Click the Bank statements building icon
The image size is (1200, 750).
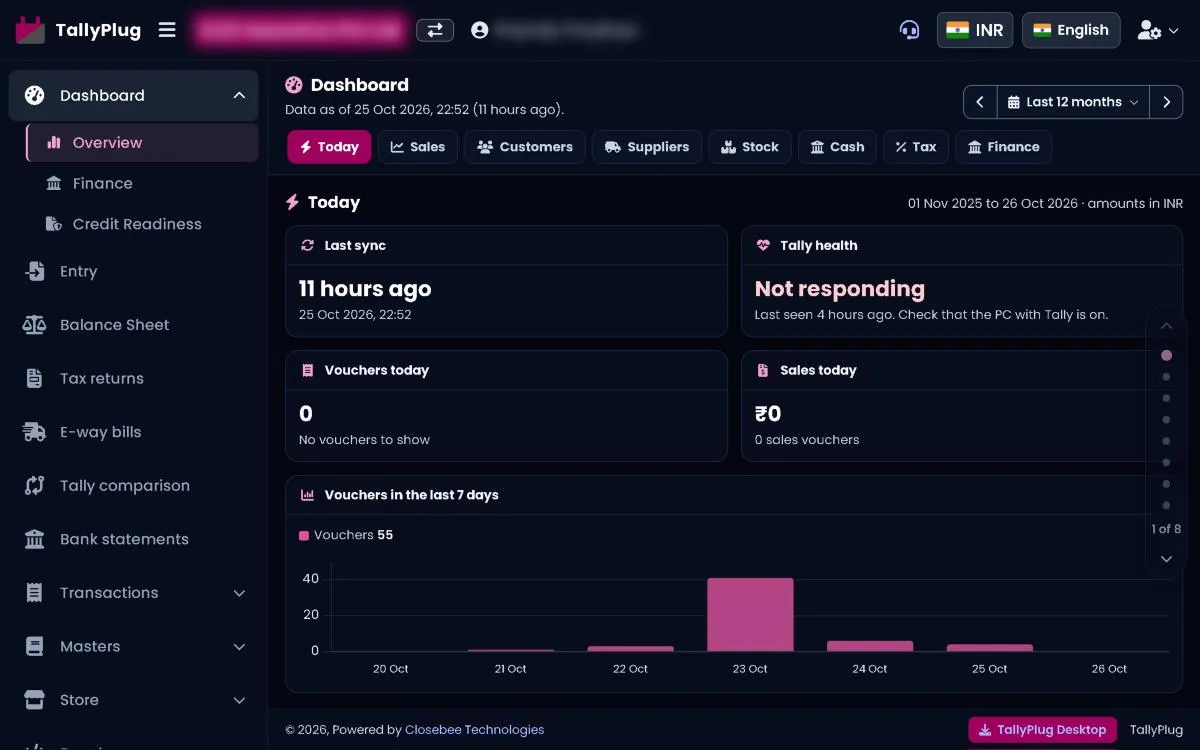click(x=35, y=540)
